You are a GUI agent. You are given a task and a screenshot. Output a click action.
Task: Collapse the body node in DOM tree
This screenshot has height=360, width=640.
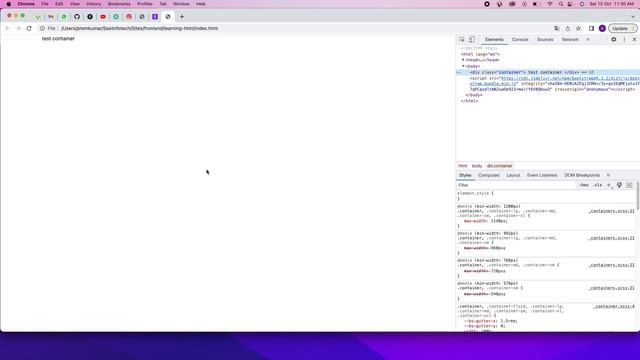click(x=463, y=66)
